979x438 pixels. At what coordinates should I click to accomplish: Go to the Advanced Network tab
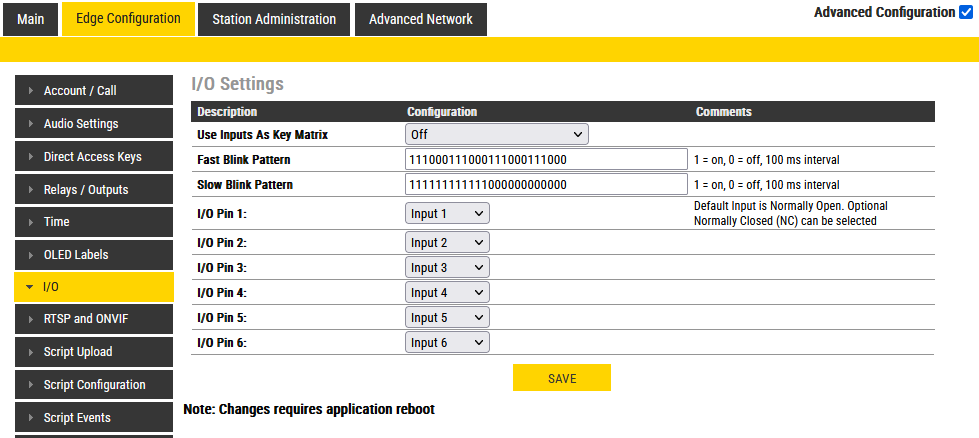421,19
